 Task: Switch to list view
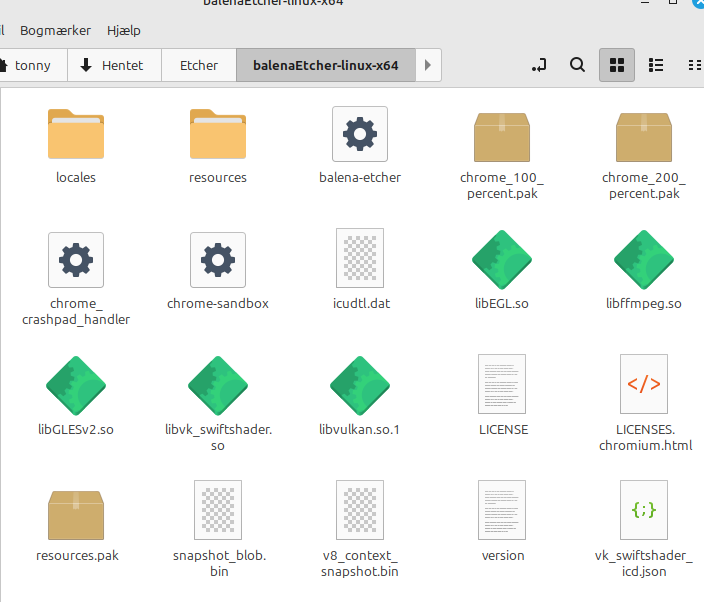pos(656,65)
